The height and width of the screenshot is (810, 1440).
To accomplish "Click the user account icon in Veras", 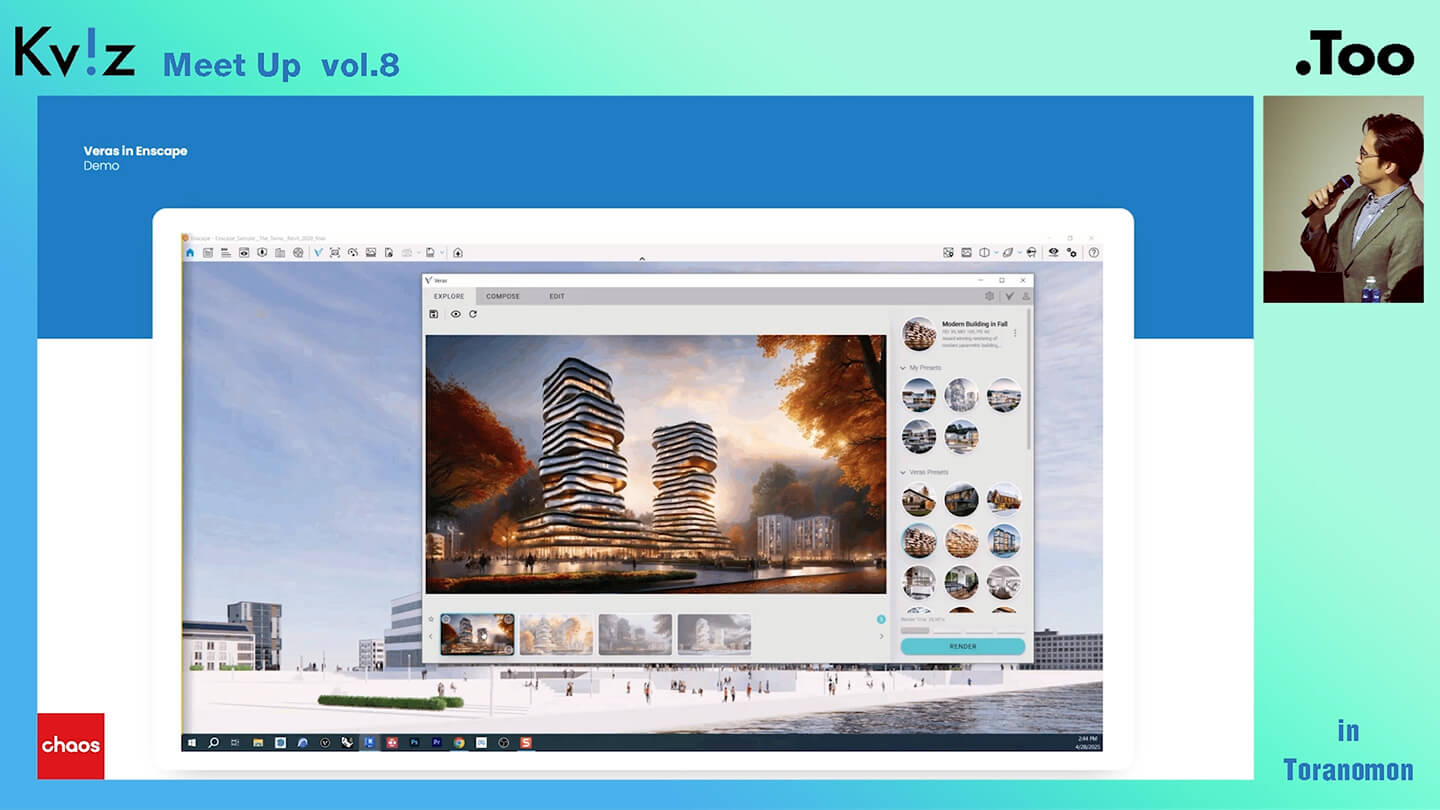I will pyautogui.click(x=1025, y=296).
